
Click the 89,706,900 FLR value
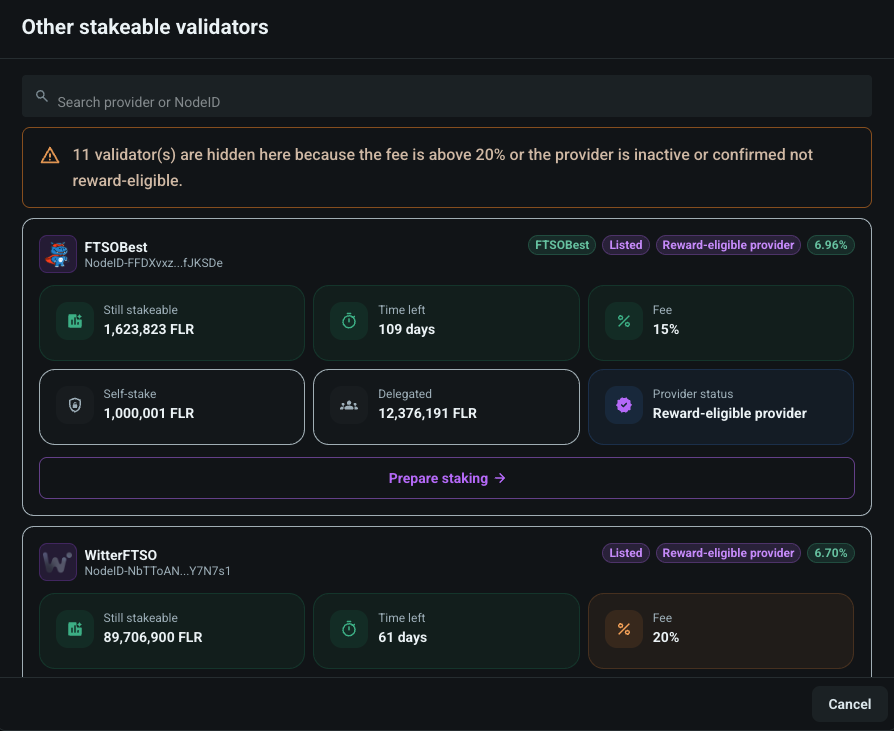tap(153, 637)
